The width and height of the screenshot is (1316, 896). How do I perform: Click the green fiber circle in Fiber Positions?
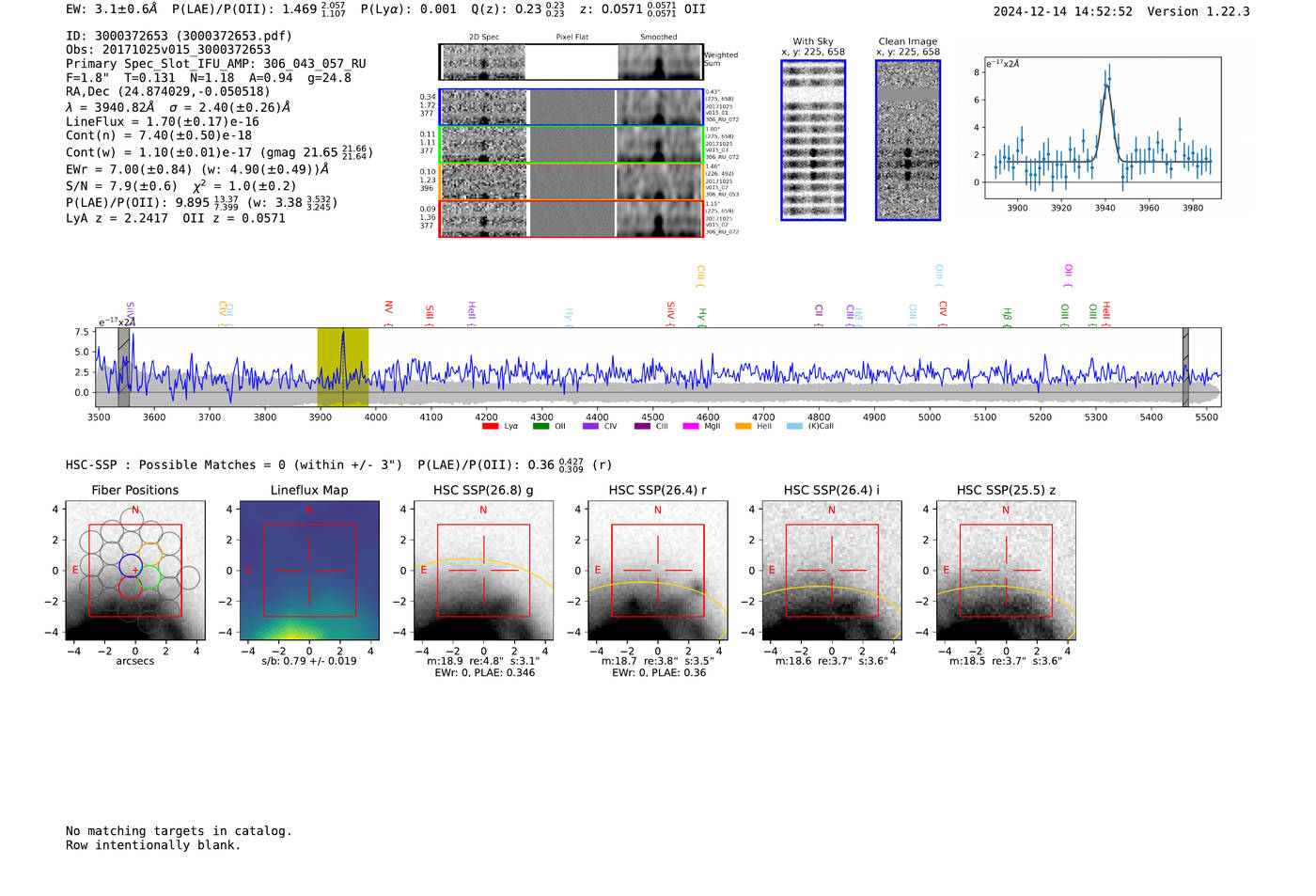150,577
